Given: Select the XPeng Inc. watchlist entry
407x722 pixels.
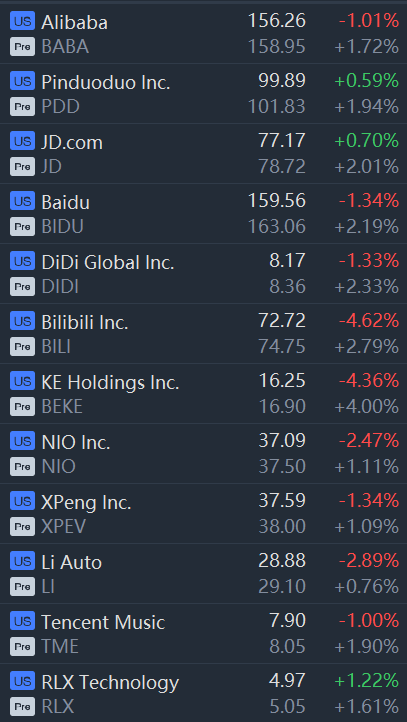Looking at the screenshot, I should [x=204, y=513].
